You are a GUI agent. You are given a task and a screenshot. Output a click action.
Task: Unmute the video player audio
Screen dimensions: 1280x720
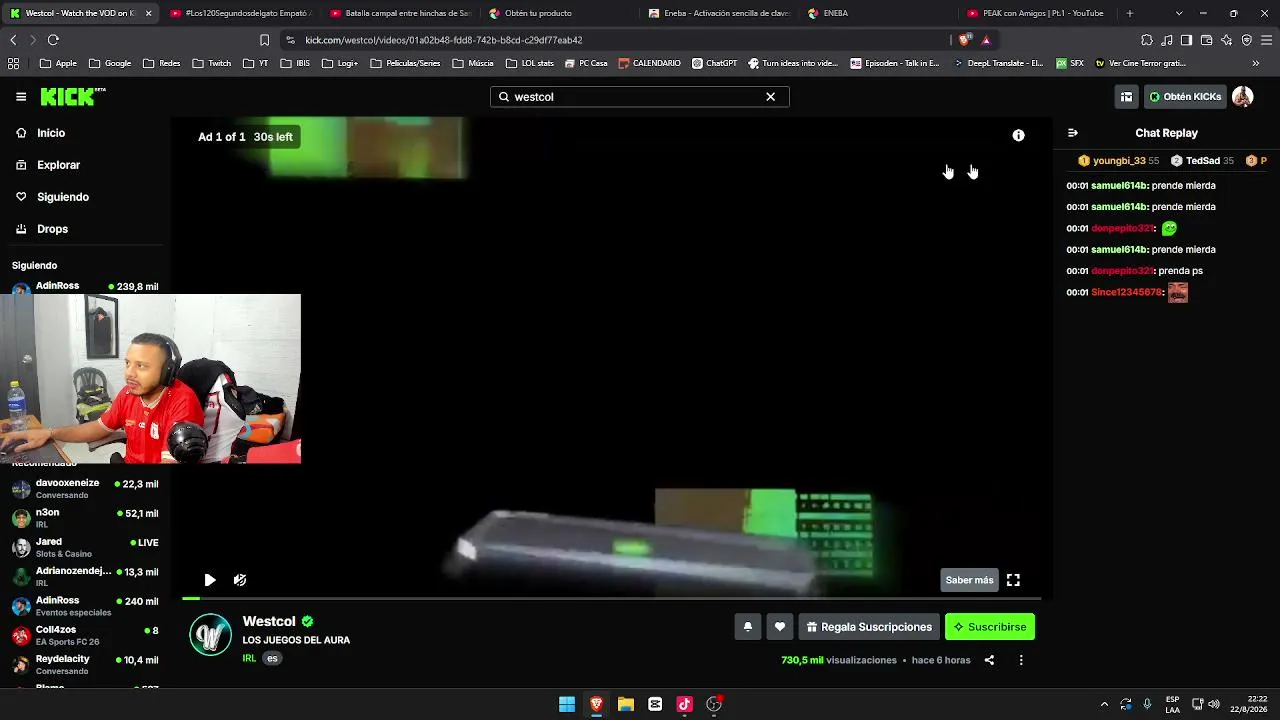point(240,580)
